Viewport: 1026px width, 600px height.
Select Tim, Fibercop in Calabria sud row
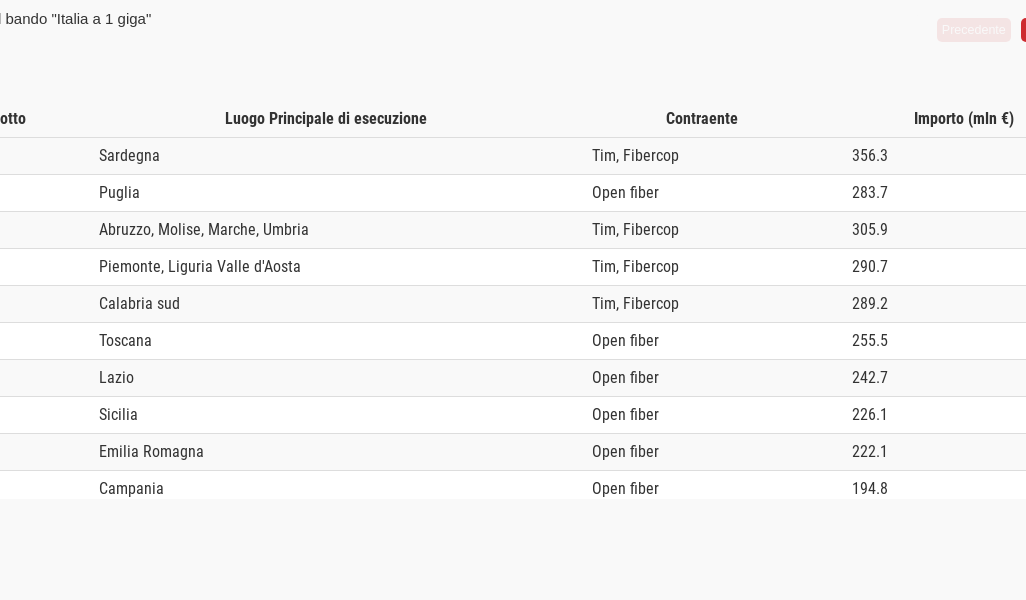[x=635, y=304]
